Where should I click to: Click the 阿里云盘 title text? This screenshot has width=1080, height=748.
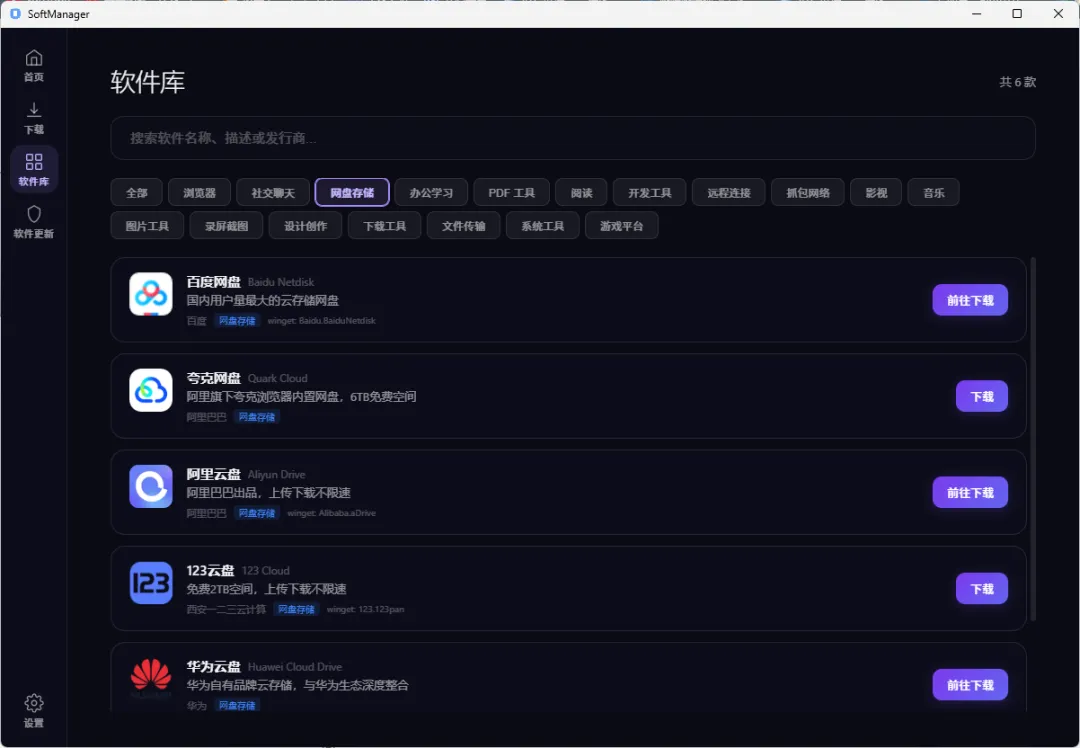coord(214,475)
